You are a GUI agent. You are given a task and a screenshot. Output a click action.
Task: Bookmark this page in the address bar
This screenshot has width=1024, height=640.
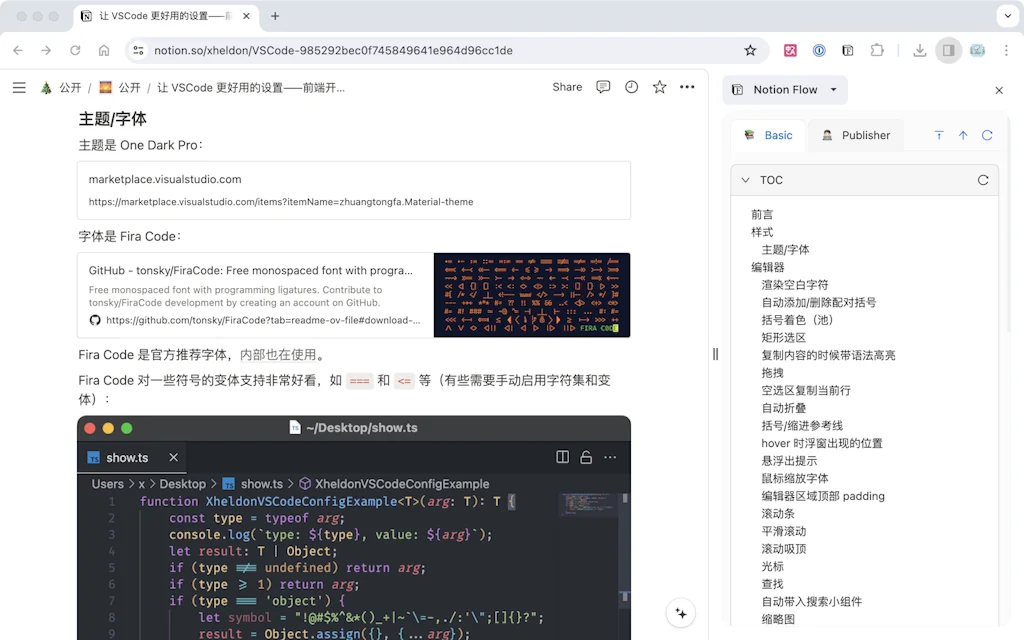coord(750,50)
